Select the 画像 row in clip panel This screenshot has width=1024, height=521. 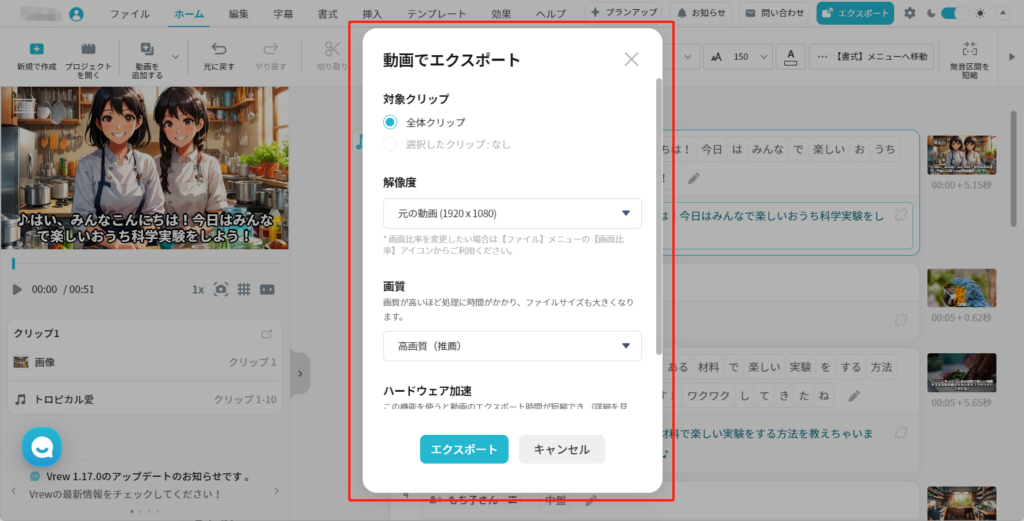[145, 362]
